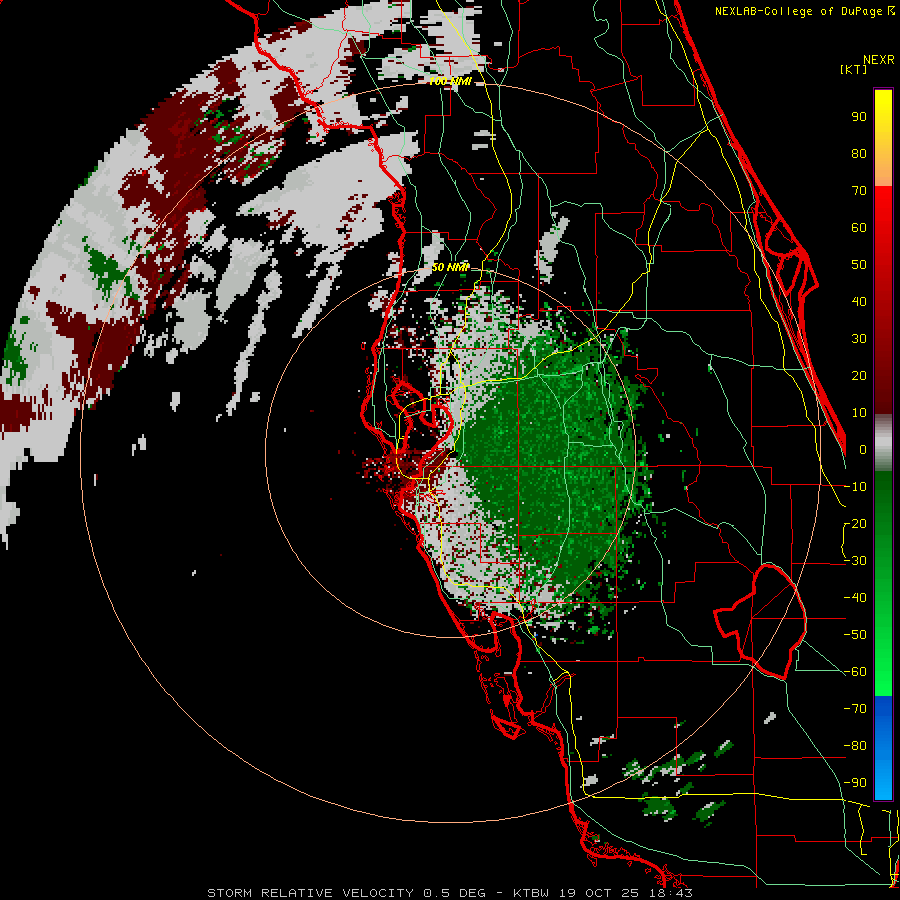The image size is (900, 900).
Task: Click the -90 scale value
Action: click(x=856, y=783)
